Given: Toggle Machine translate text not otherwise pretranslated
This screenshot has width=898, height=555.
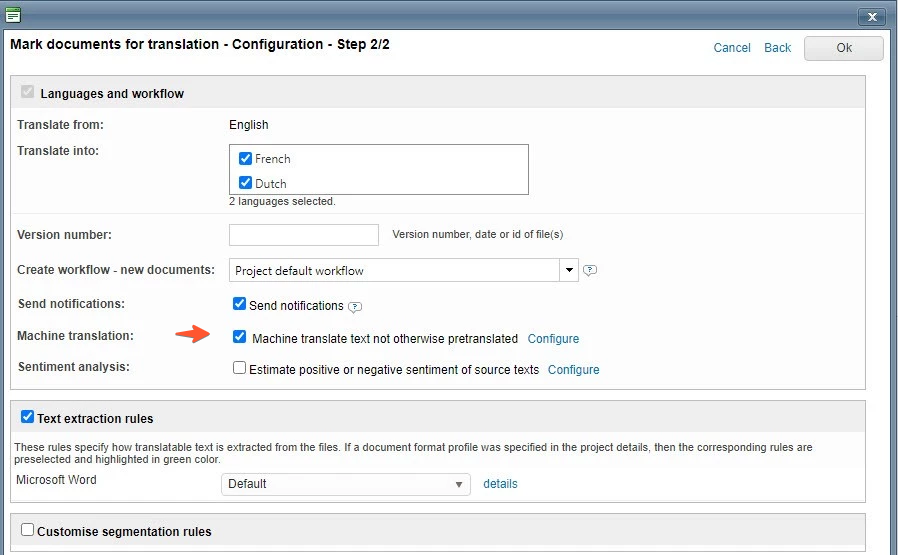Looking at the screenshot, I should click(x=239, y=337).
